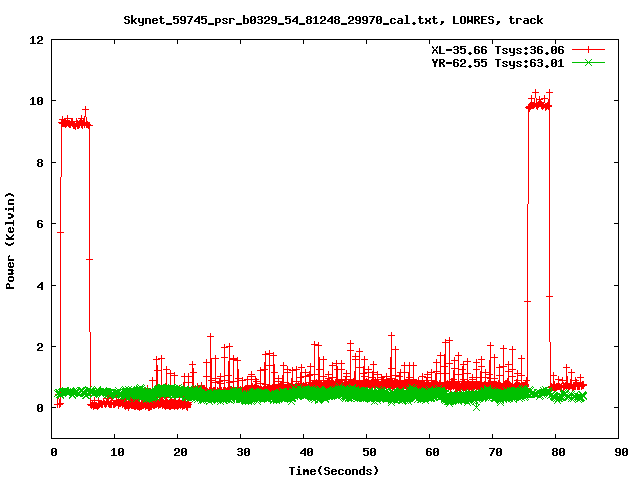Click y-axis tick label 4

[40, 286]
